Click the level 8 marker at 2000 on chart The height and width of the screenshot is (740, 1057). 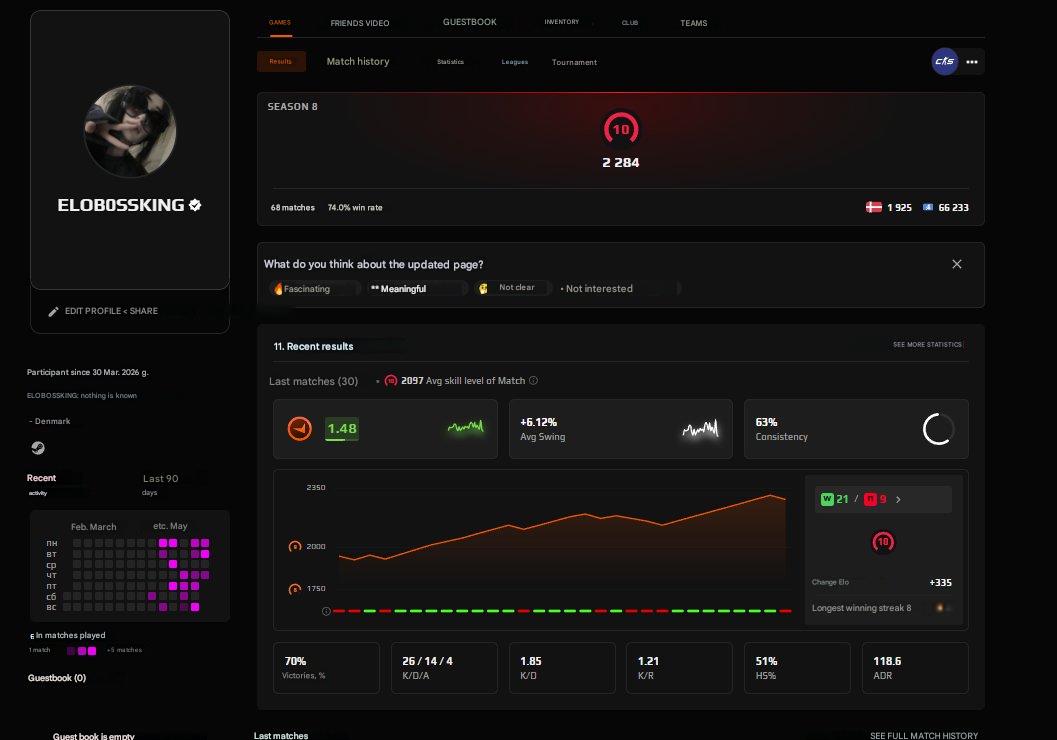pos(295,547)
